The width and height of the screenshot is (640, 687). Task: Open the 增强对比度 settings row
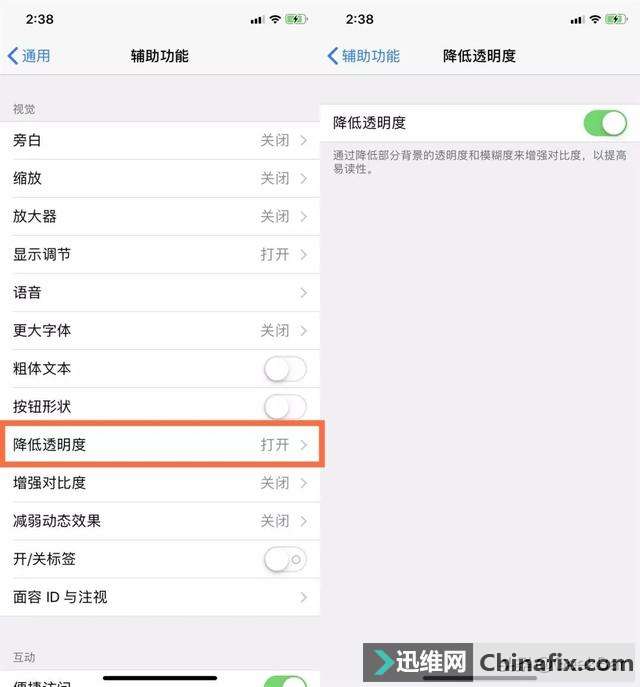click(x=160, y=483)
